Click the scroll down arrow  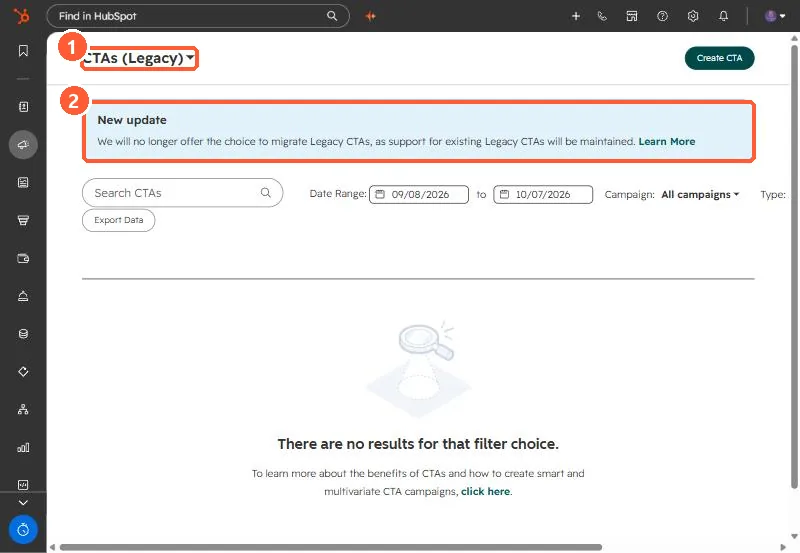(794, 536)
